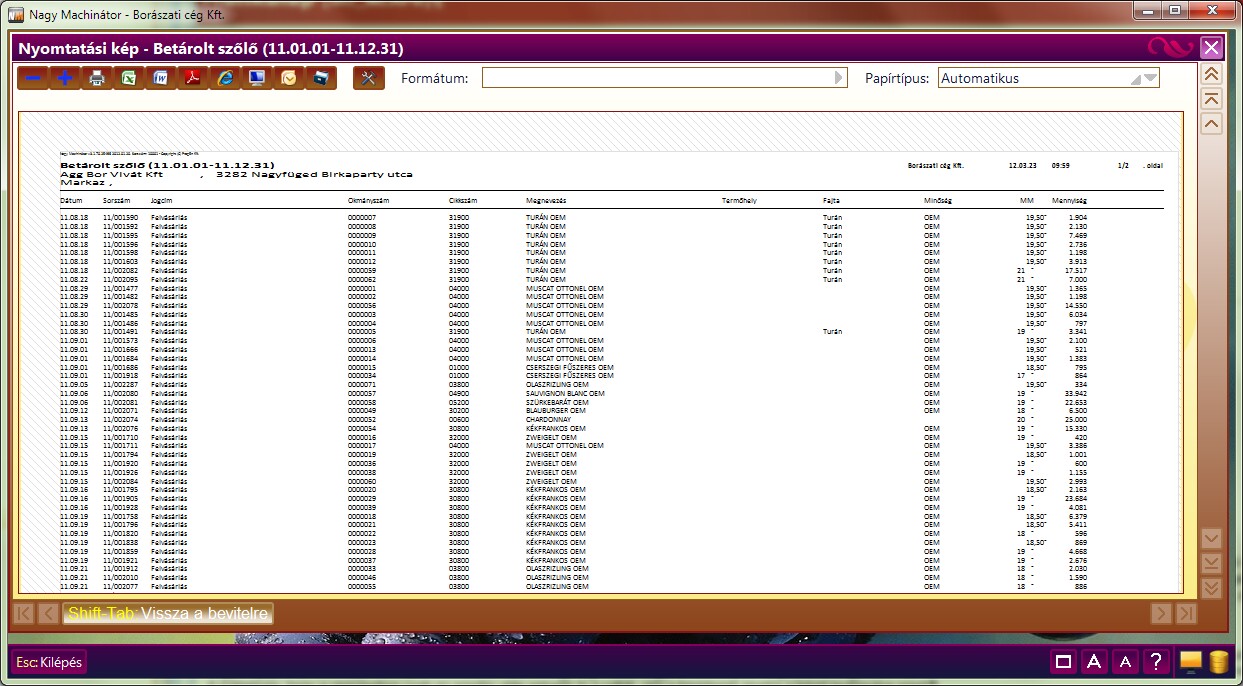This screenshot has height=686, width=1243.
Task: Jump to bottom with double down chevron
Action: click(x=1211, y=588)
